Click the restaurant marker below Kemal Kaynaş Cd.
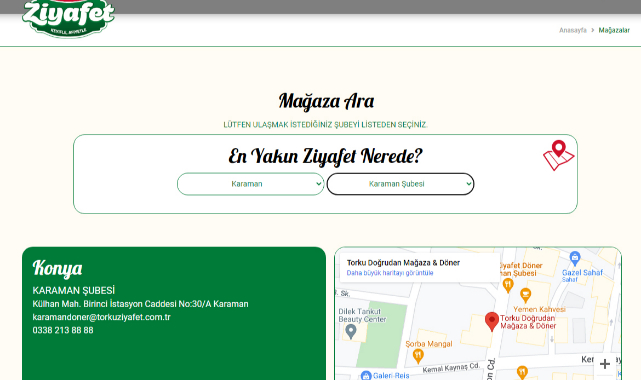 pyautogui.click(x=522, y=373)
